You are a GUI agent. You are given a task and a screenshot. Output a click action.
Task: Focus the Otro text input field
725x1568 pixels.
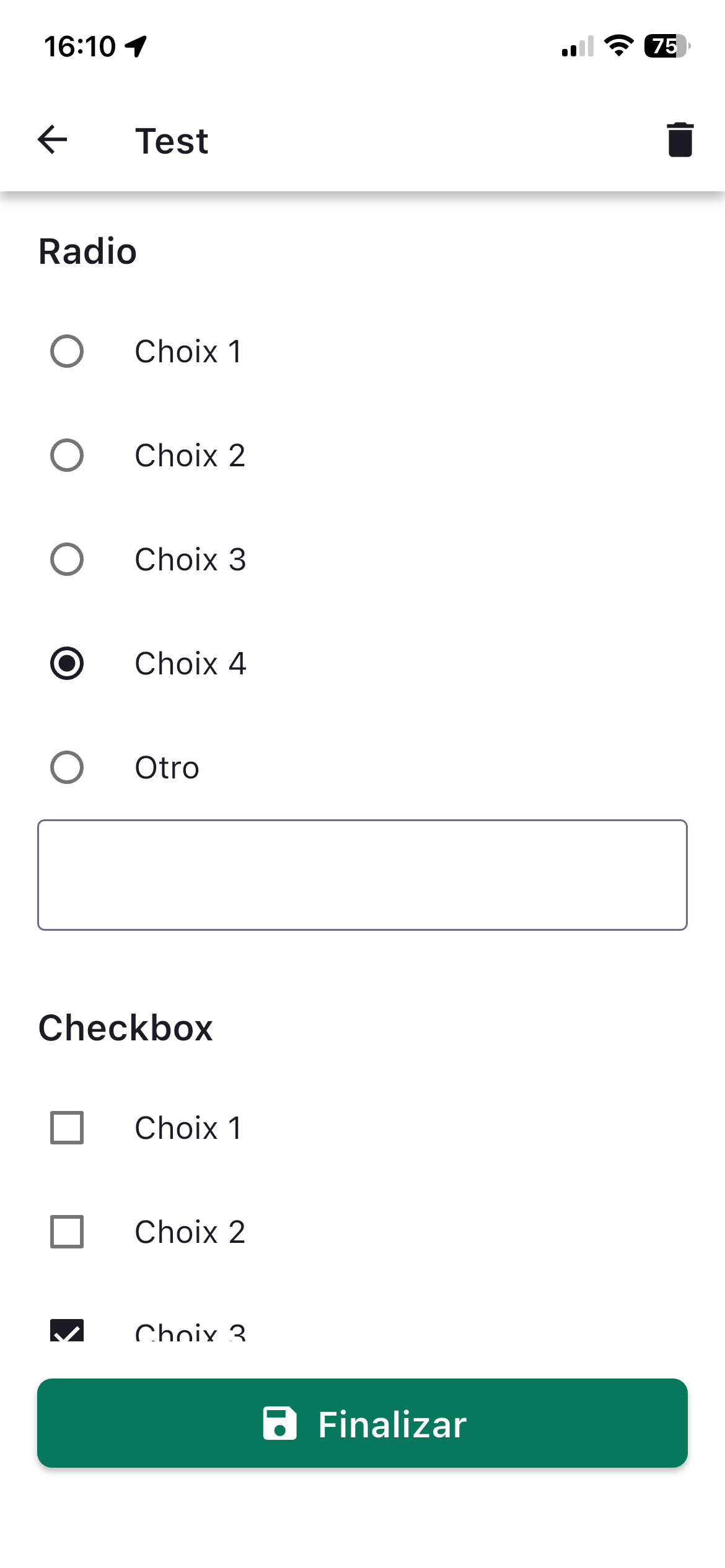(x=362, y=875)
